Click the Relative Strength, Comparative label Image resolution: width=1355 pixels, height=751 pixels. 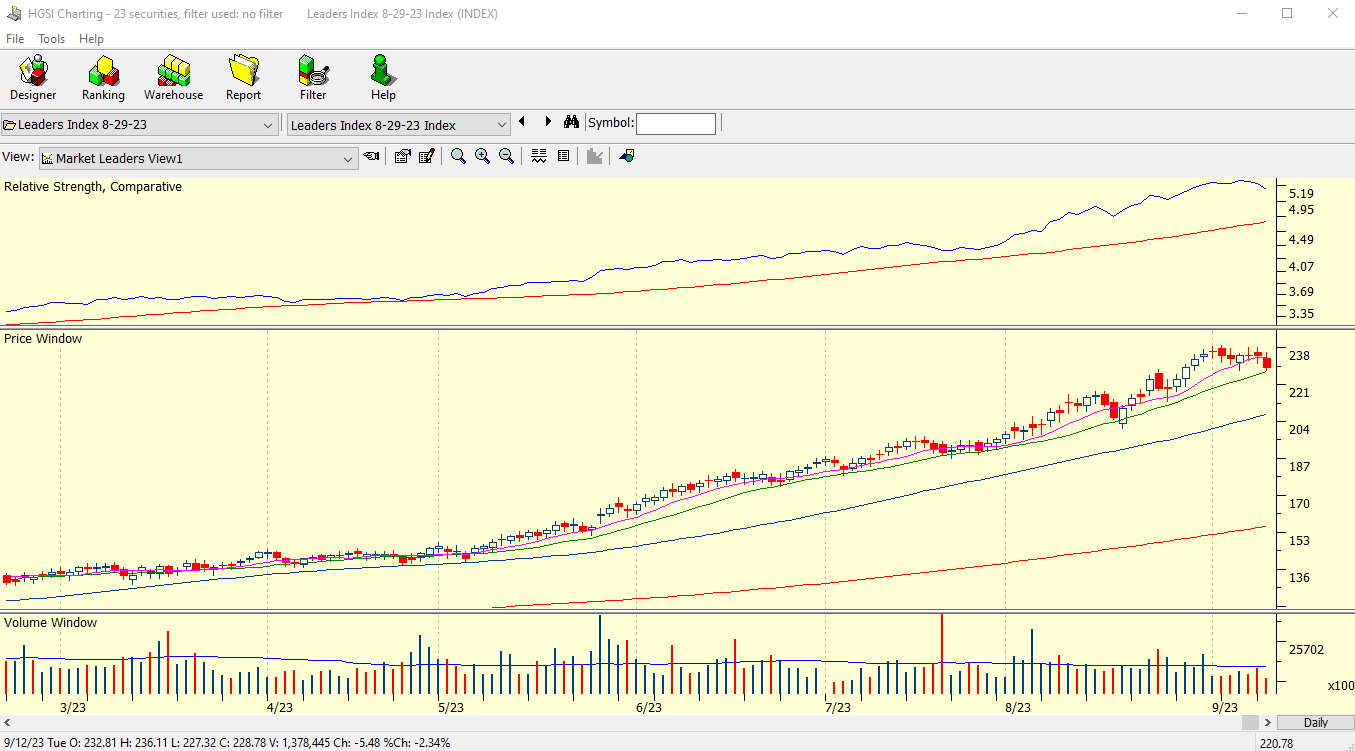tap(93, 187)
